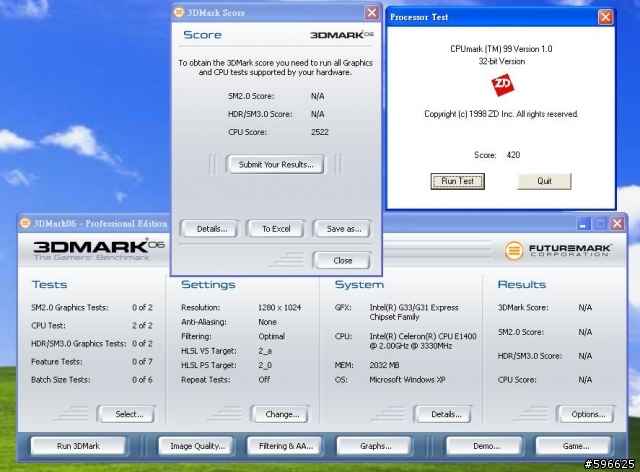Click Run 3DMark button
Viewport: 640px width, 472px height.
78,446
